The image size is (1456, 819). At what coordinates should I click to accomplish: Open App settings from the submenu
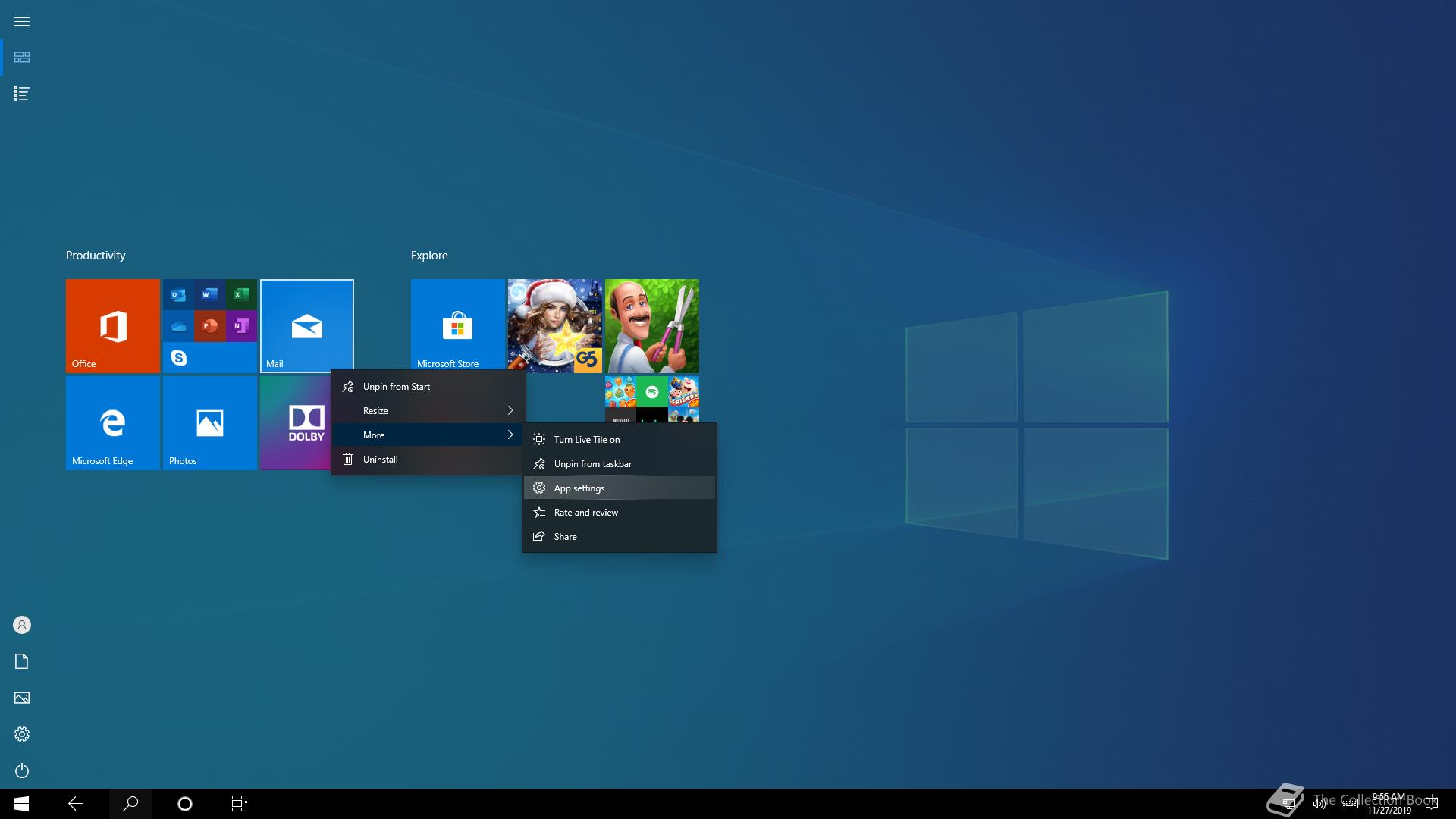point(620,488)
